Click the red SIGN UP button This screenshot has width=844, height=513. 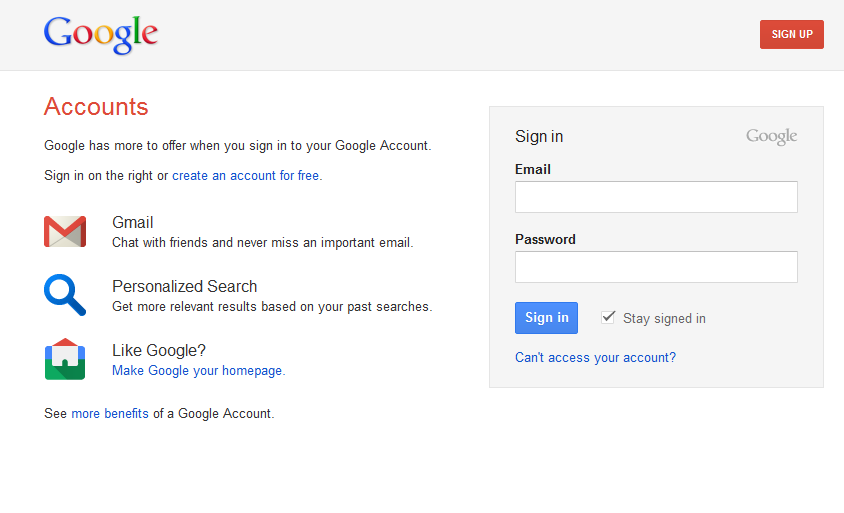792,34
